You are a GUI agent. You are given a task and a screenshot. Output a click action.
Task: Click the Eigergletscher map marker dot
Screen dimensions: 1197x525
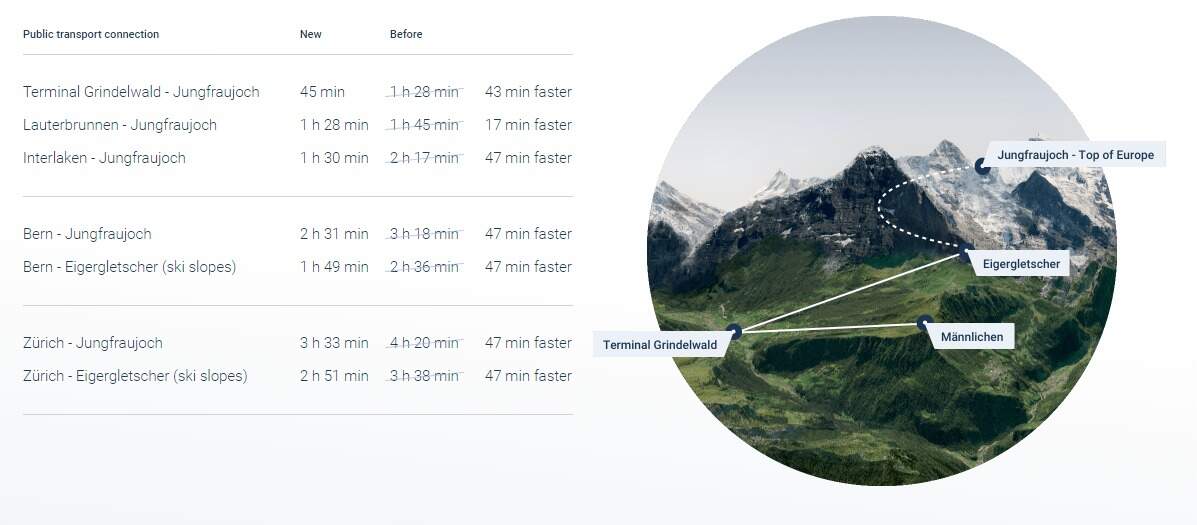966,254
